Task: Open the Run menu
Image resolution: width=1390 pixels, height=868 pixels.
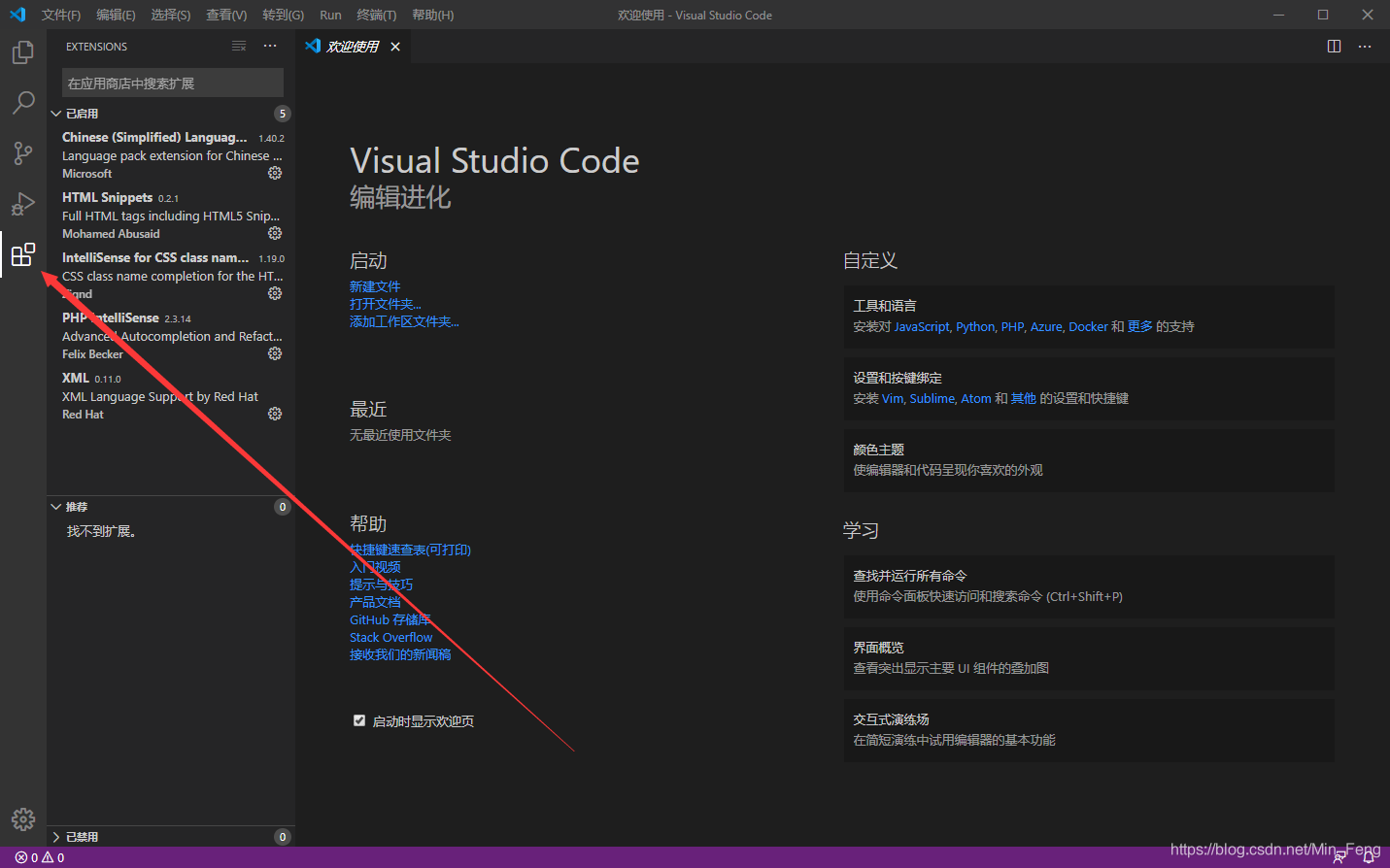Action: [x=330, y=15]
